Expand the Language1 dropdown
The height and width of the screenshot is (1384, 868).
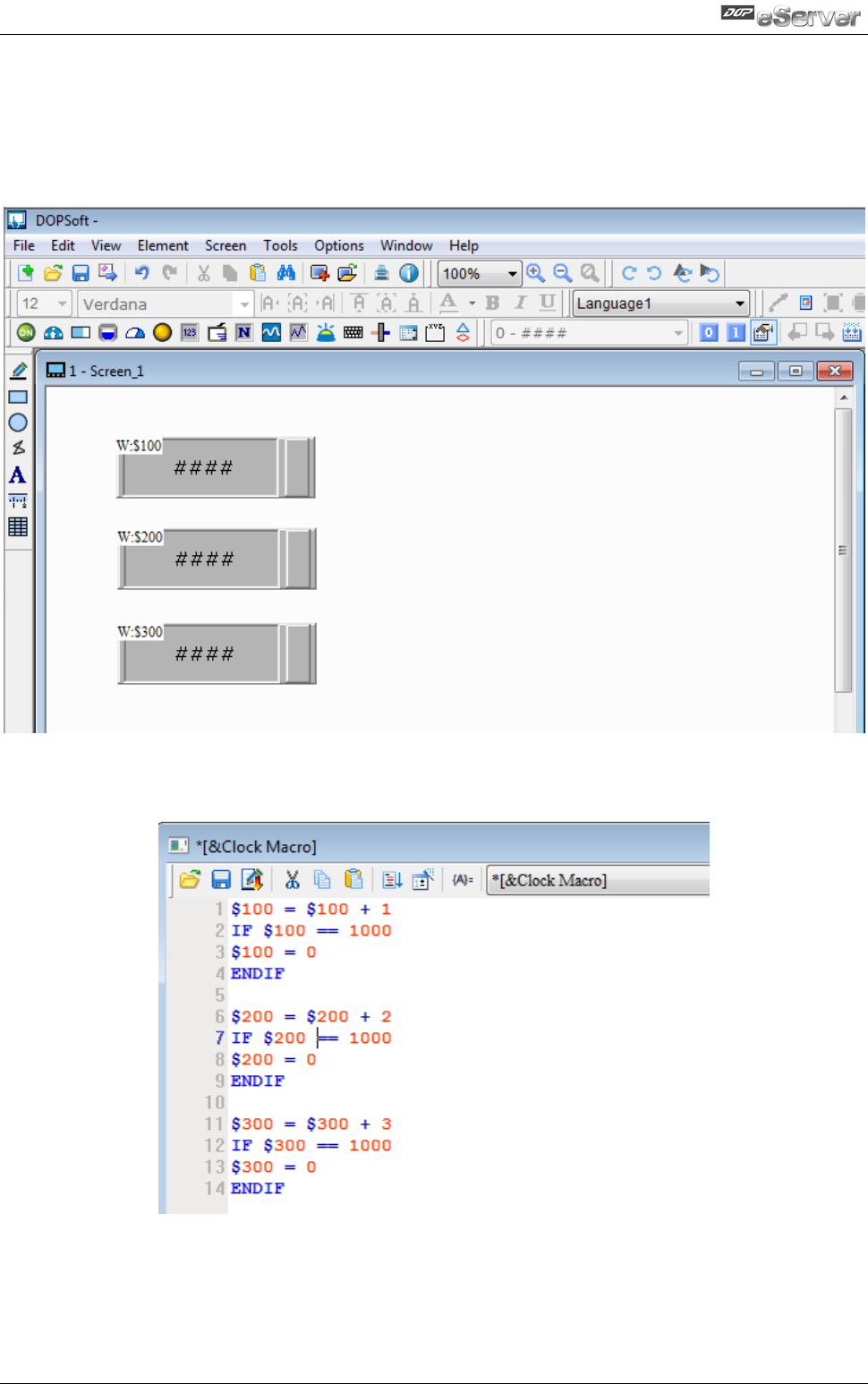click(x=739, y=303)
